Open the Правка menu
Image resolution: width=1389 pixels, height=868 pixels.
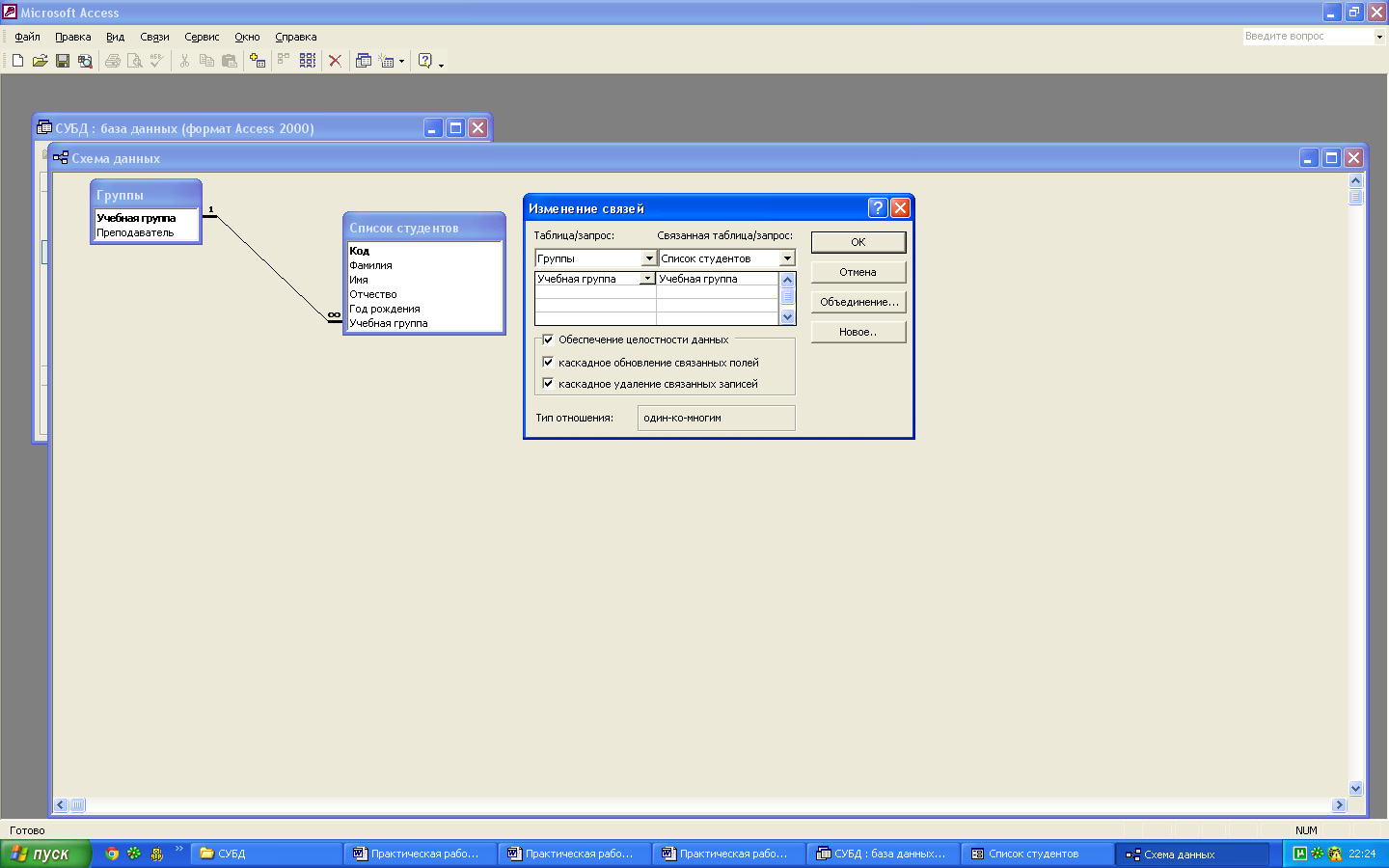click(73, 37)
